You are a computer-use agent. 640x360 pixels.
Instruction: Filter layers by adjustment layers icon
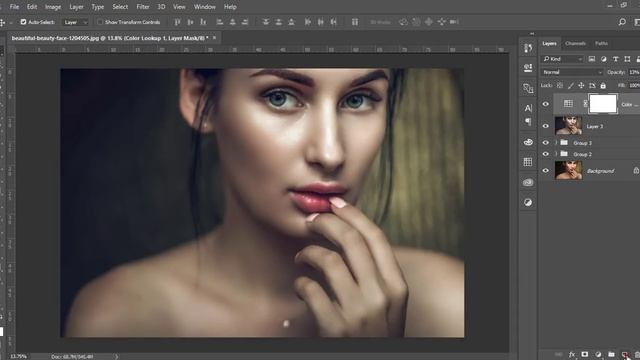[x=604, y=59]
